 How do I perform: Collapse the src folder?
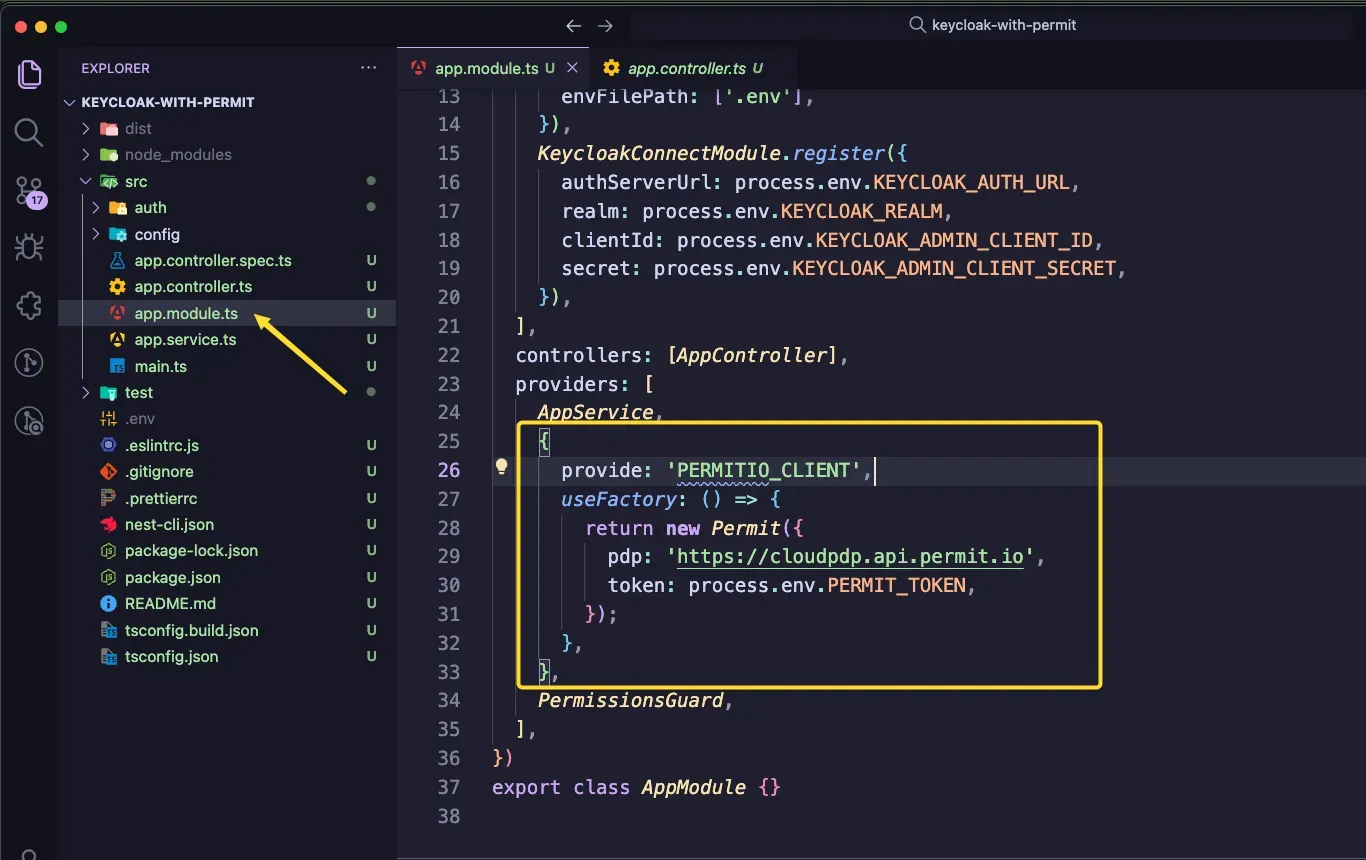pyautogui.click(x=136, y=181)
